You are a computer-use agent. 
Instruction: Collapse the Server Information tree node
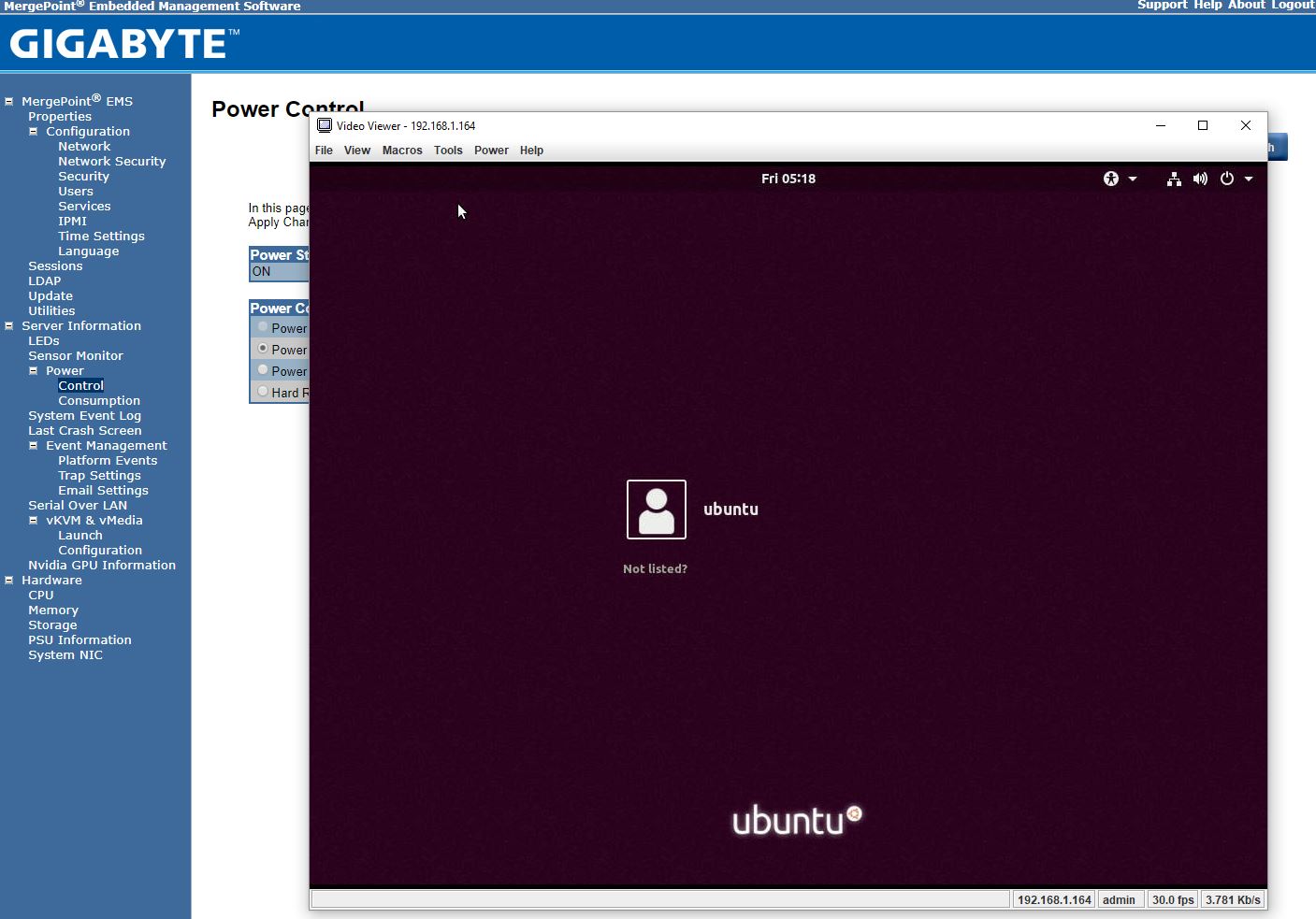9,326
